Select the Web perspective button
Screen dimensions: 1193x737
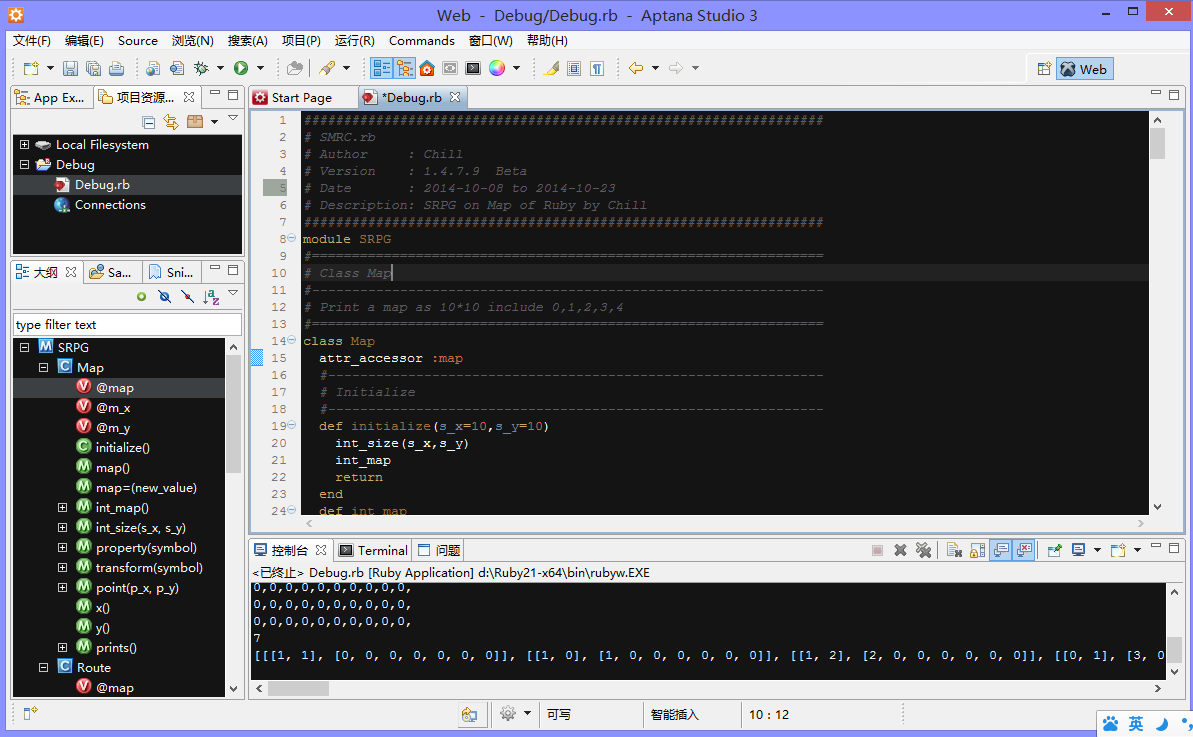(x=1084, y=69)
